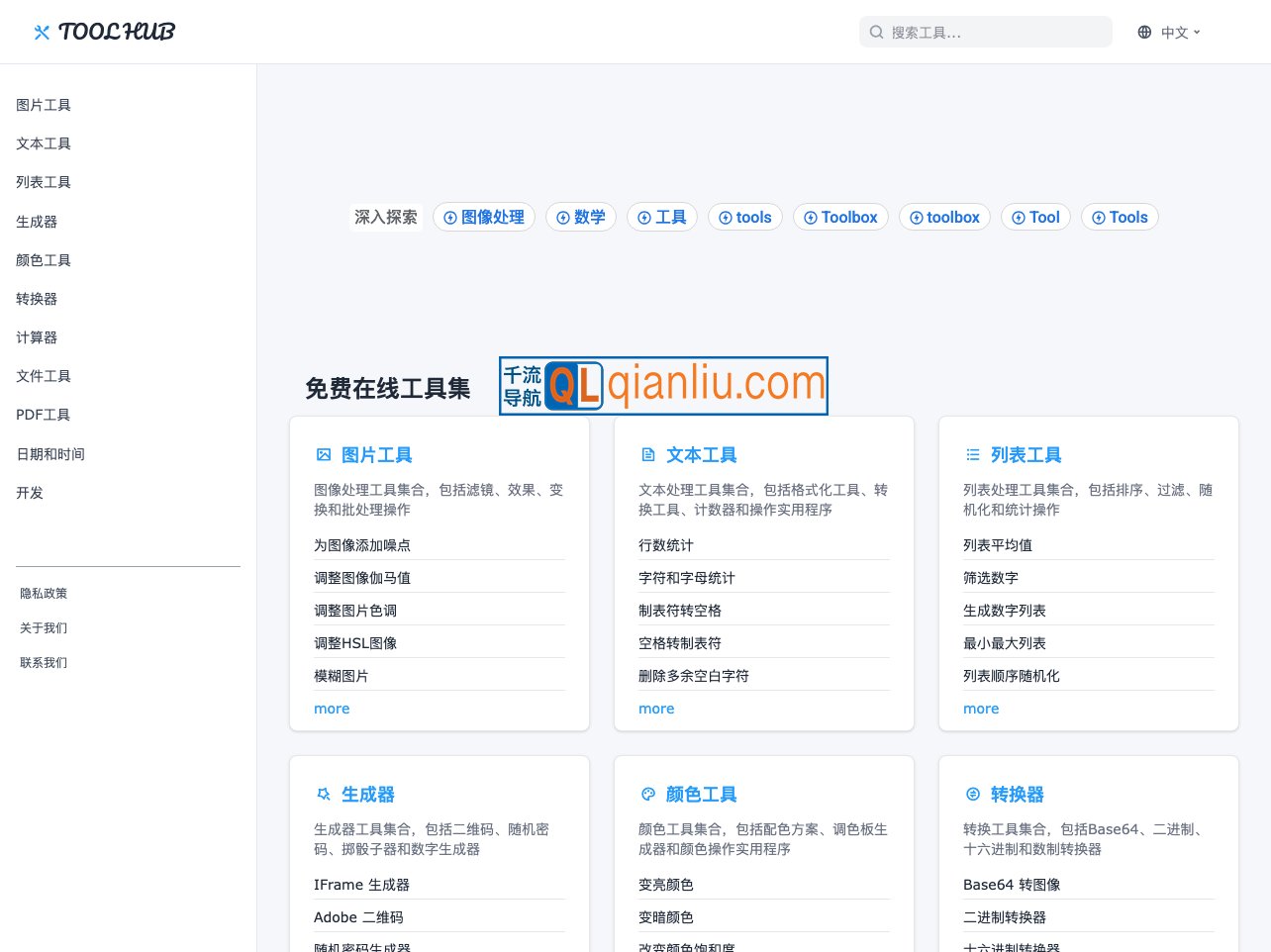Click the palette icon on the 颜色工具 card
The height and width of the screenshot is (952, 1271).
[x=648, y=794]
